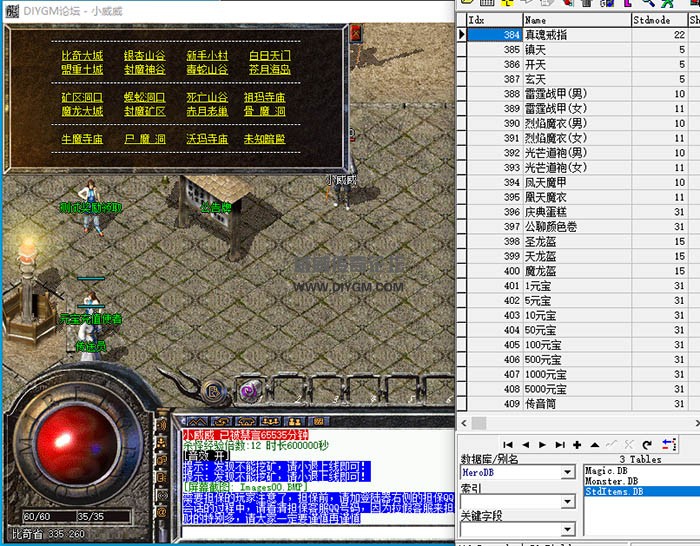Teleport to 赤月老巢
700x546 pixels.
207,111
